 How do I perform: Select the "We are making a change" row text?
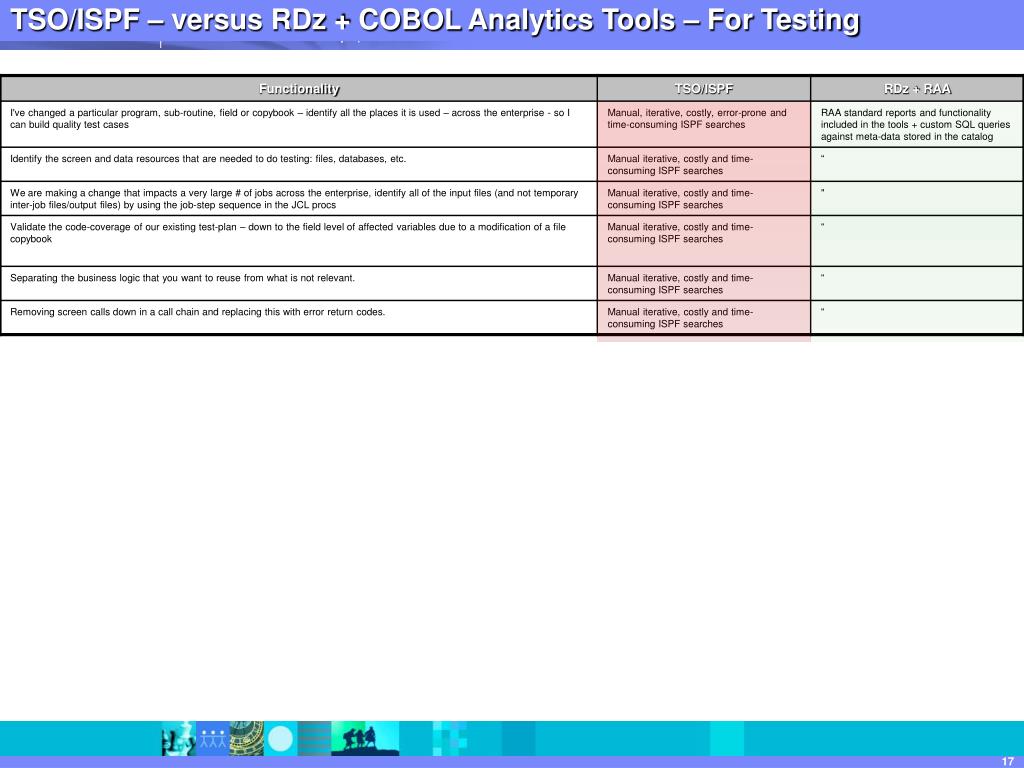(294, 199)
